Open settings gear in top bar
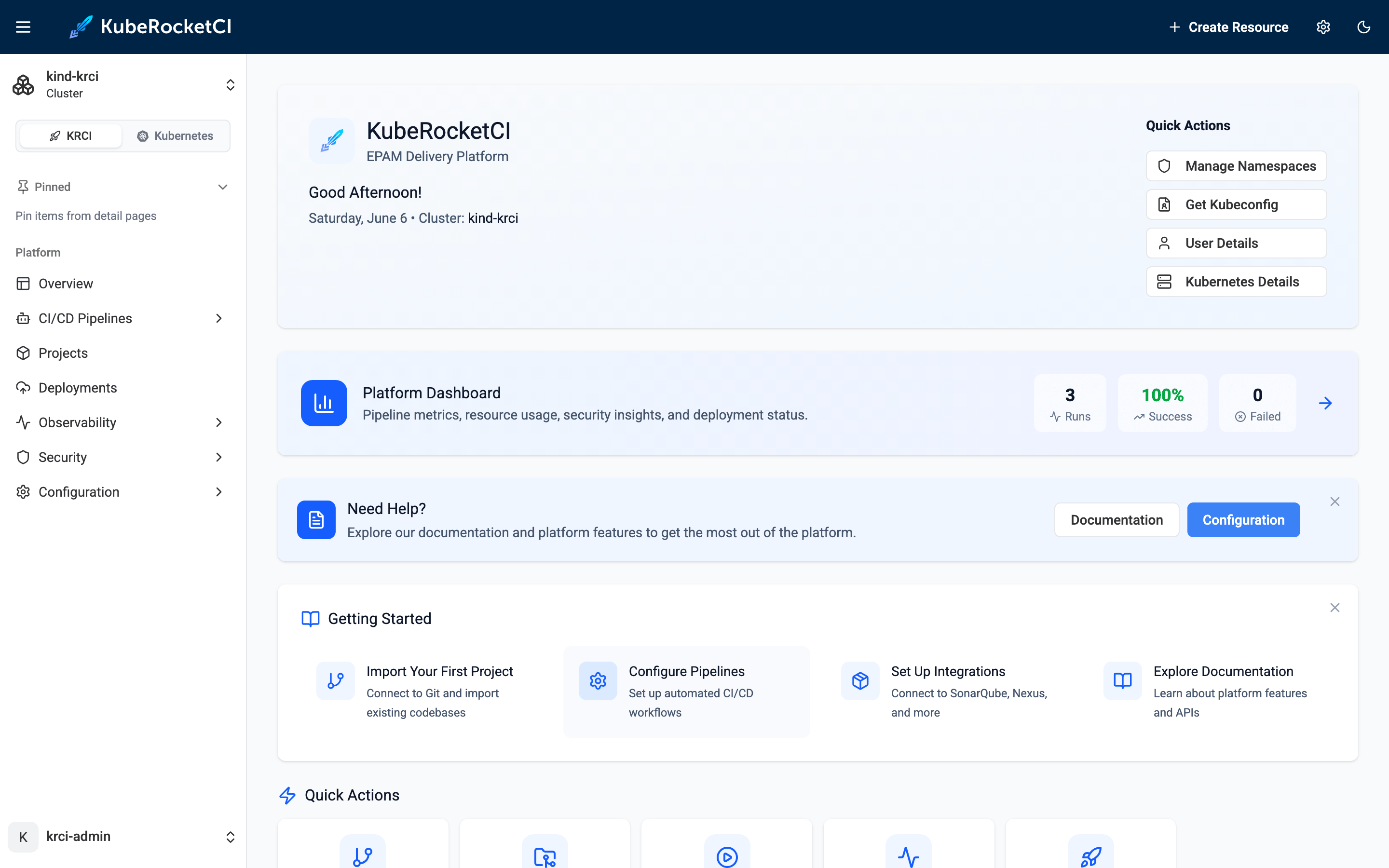Image resolution: width=1389 pixels, height=868 pixels. pyautogui.click(x=1323, y=27)
